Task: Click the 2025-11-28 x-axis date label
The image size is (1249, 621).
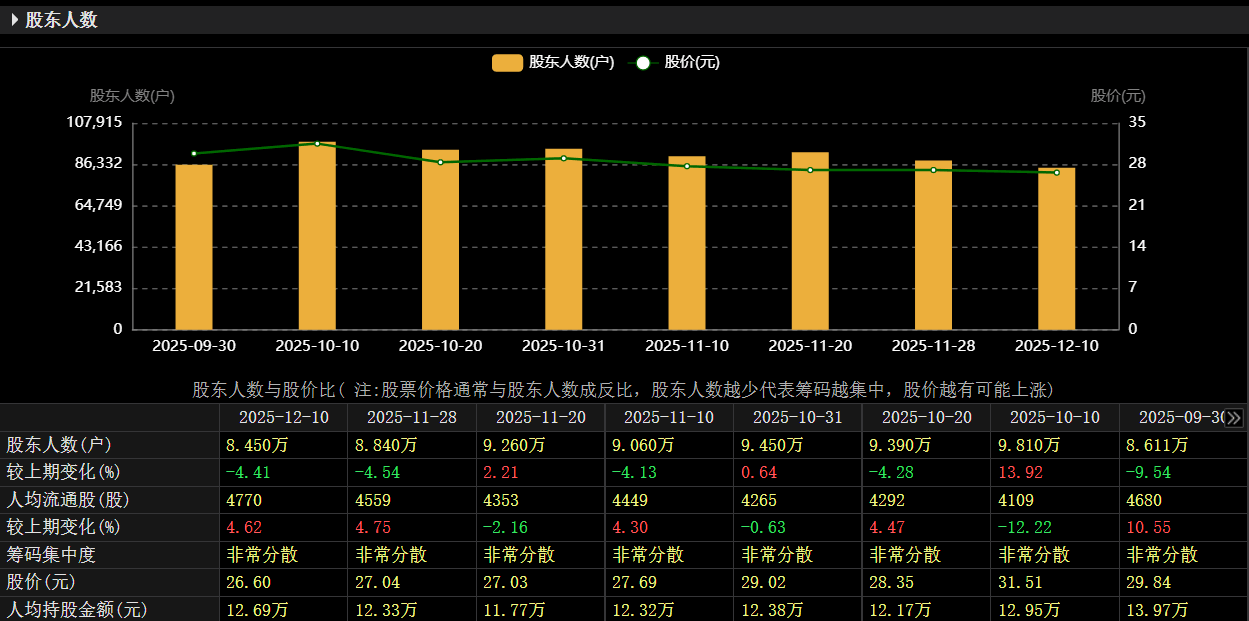Action: (x=933, y=346)
